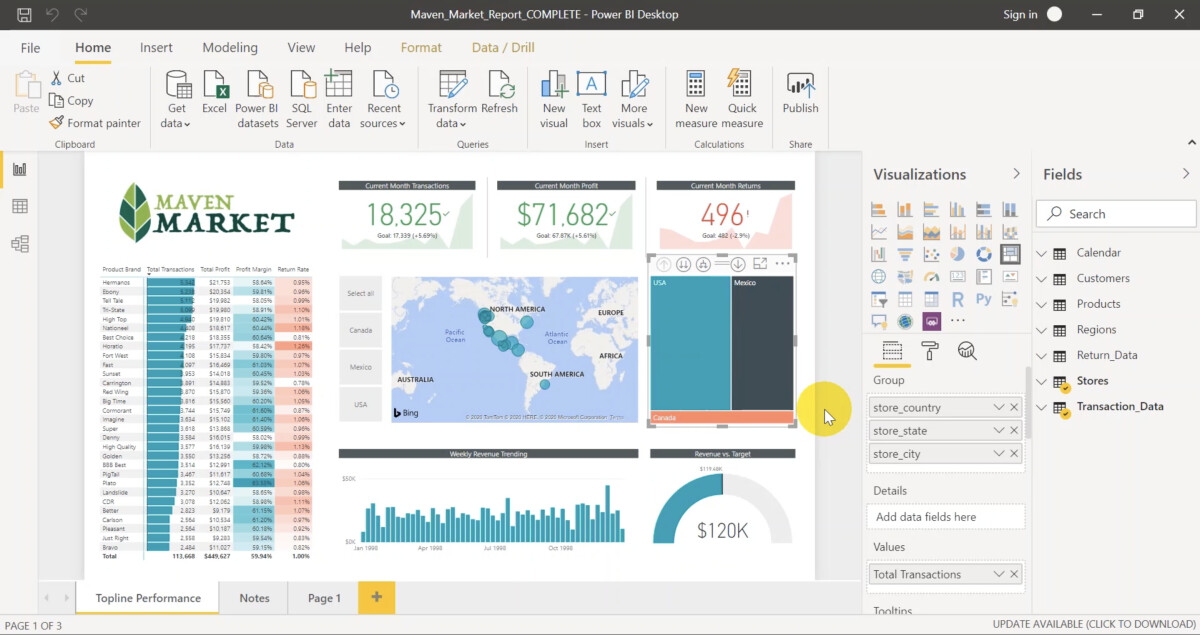Open the Modeling ribbon tab
Image resolution: width=1200 pixels, height=635 pixels.
[x=230, y=47]
